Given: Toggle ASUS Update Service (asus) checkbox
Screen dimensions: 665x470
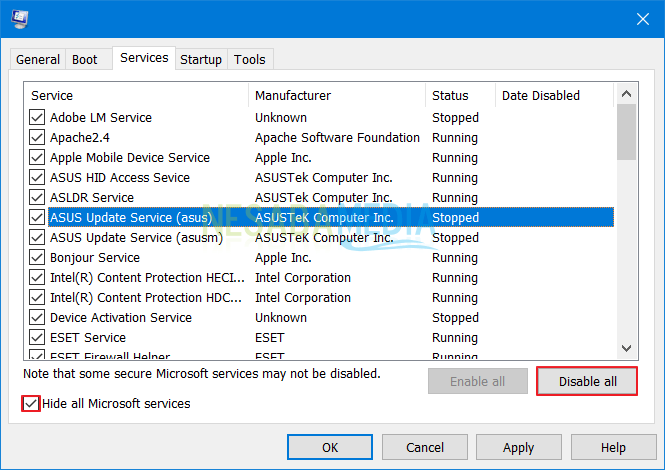Looking at the screenshot, I should (x=37, y=218).
